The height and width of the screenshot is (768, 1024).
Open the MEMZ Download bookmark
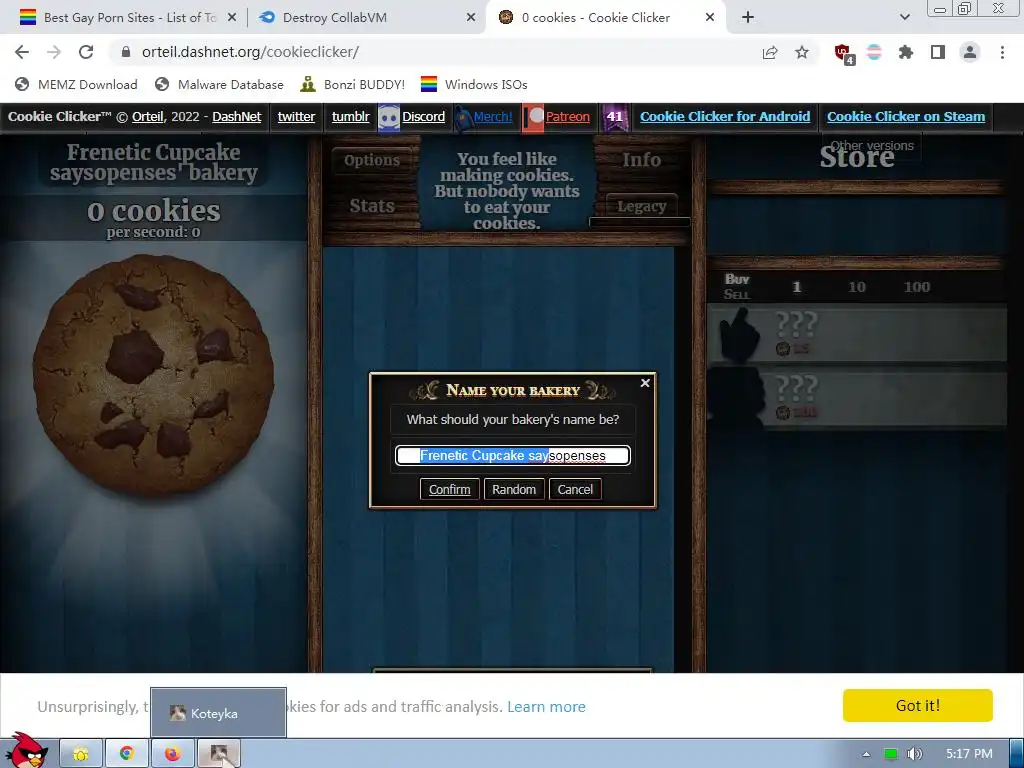click(x=76, y=84)
